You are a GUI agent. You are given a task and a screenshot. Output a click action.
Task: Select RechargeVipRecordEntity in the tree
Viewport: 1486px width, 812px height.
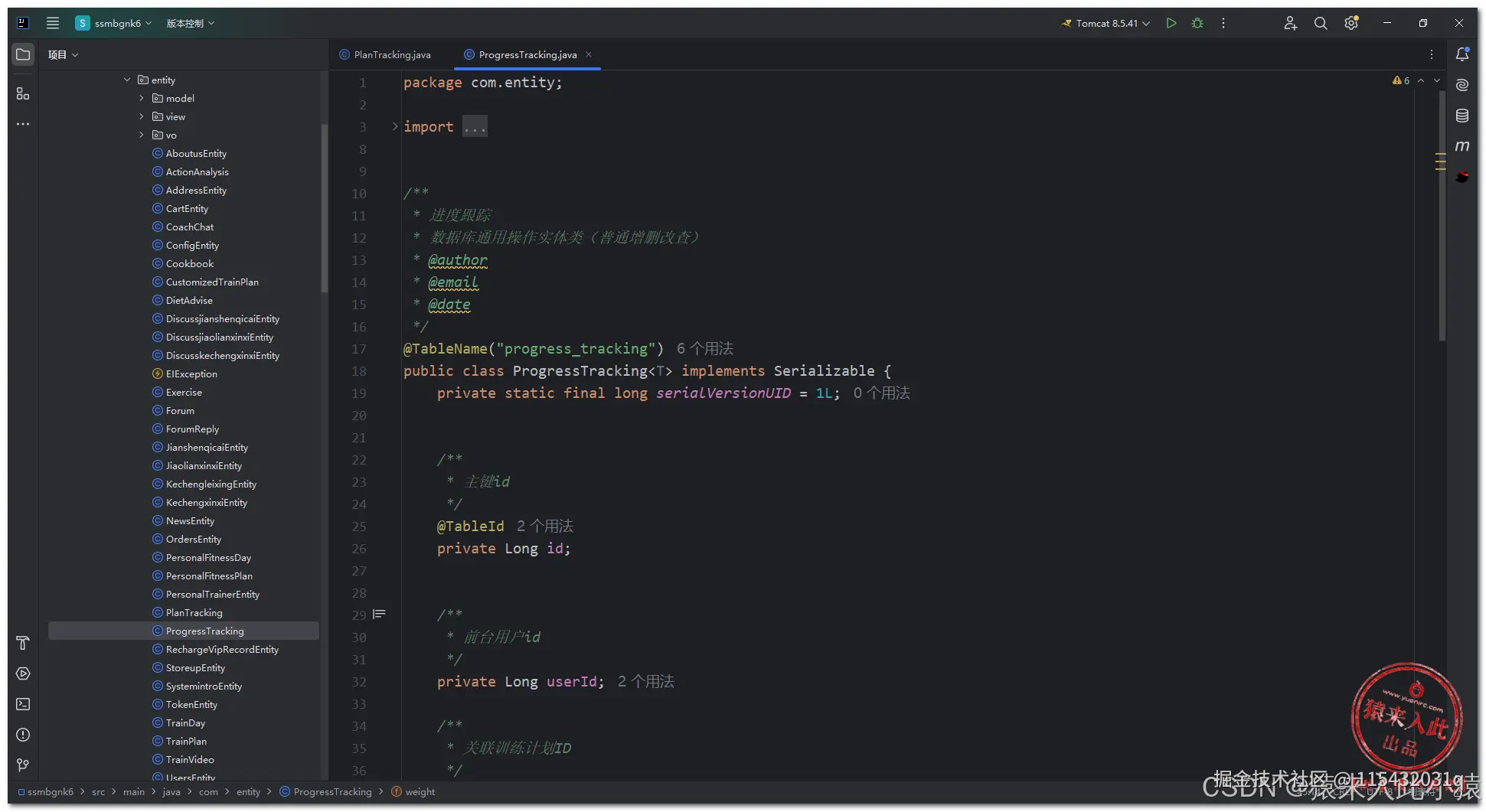click(222, 649)
